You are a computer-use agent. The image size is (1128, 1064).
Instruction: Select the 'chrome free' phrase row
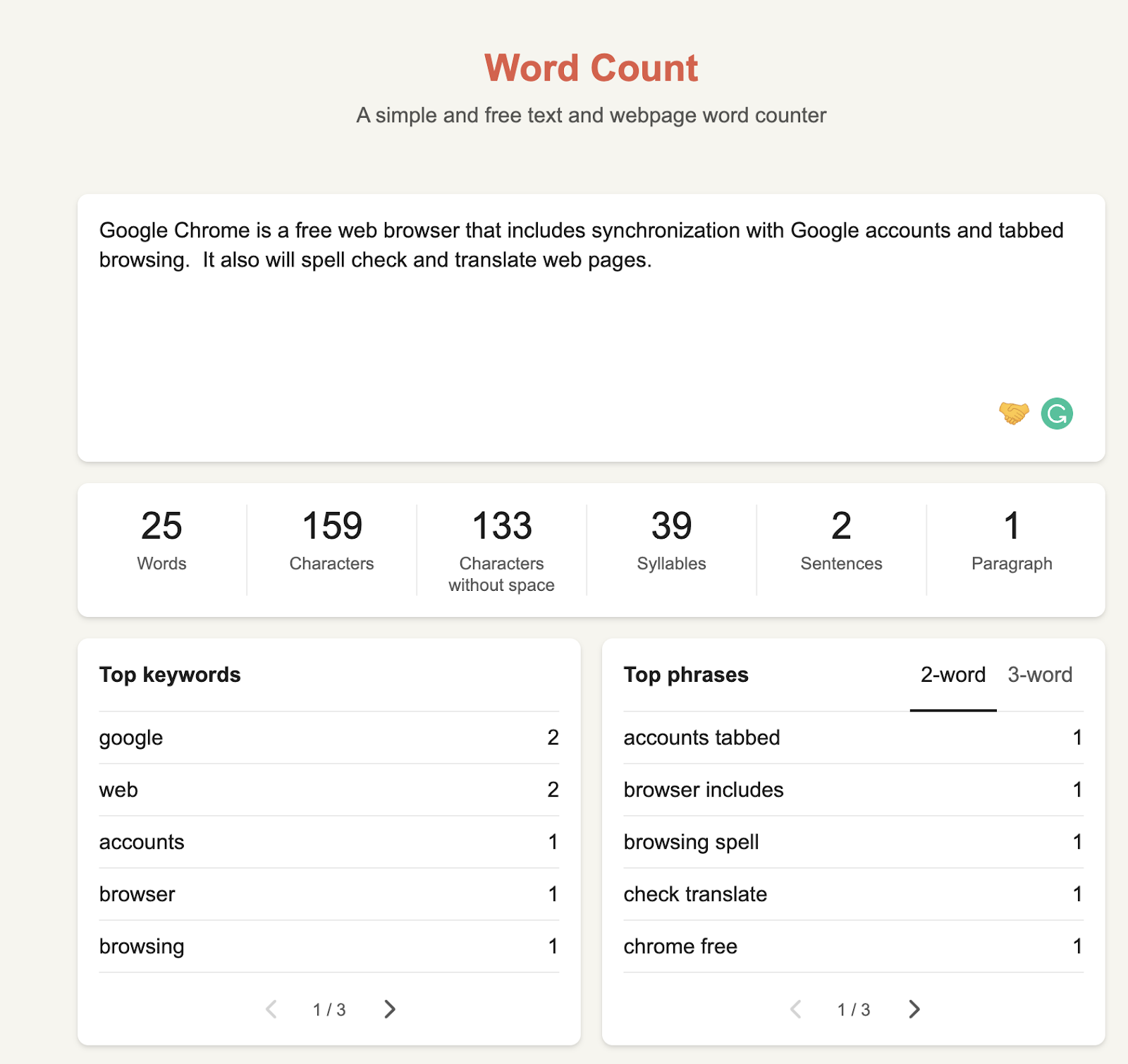(854, 946)
